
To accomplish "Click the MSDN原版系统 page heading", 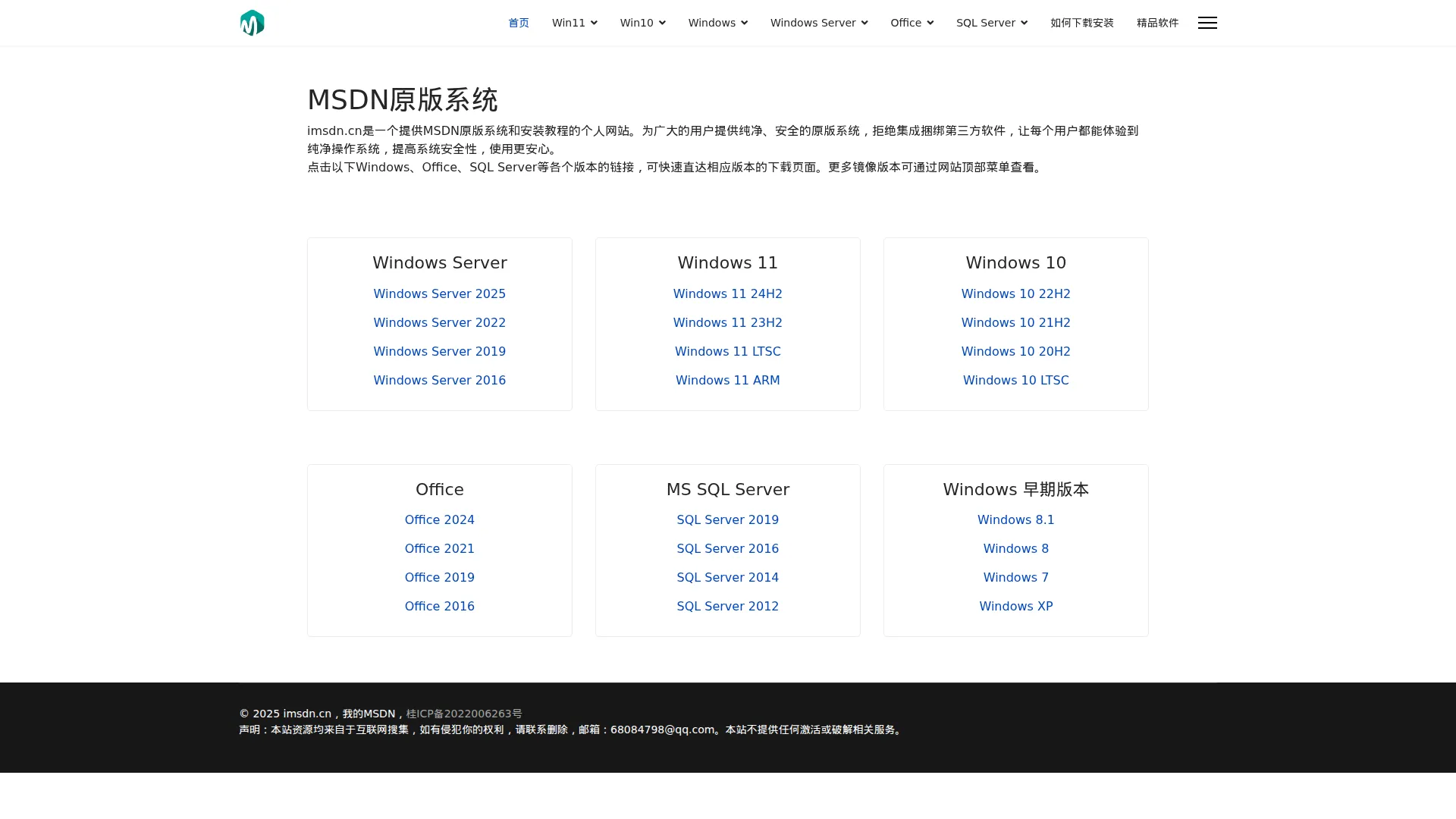I will coord(403,100).
